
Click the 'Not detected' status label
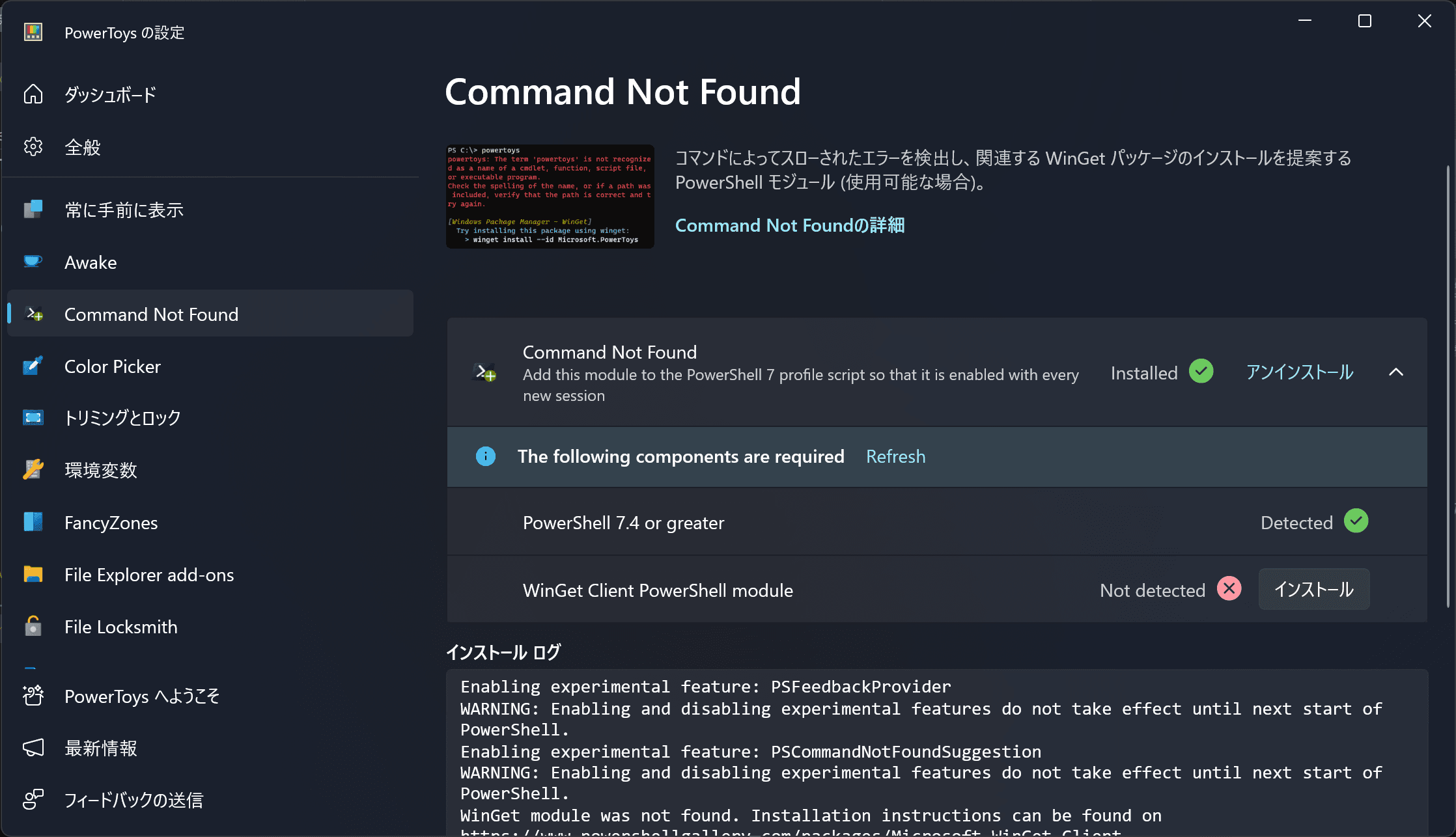1153,590
